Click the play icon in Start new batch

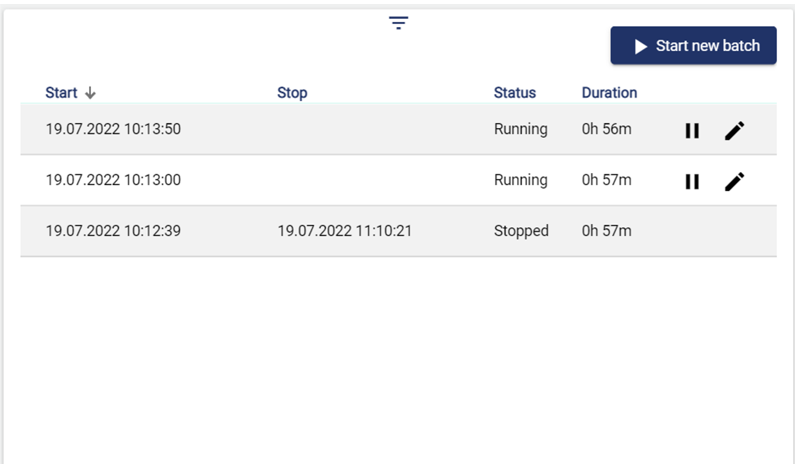click(641, 47)
